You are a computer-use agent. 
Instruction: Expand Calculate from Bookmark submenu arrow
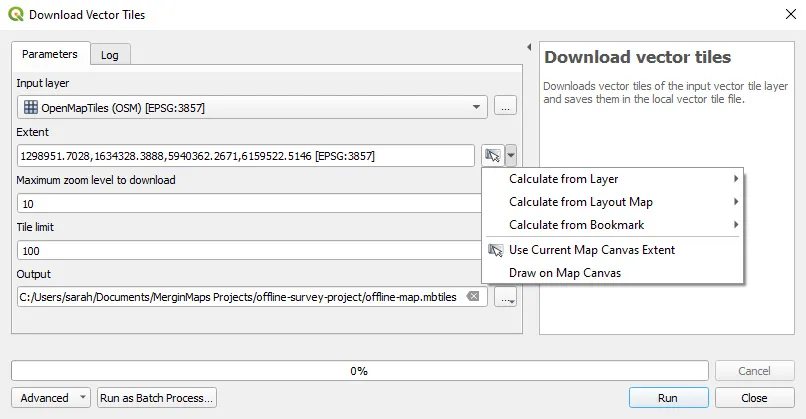click(736, 225)
